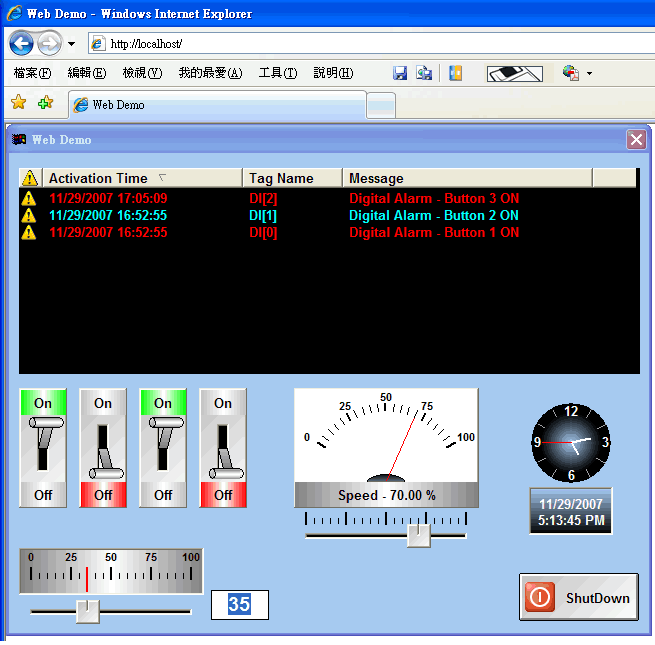This screenshot has height=645, width=655.
Task: Open the 檔案(F) file menu
Action: pos(32,73)
